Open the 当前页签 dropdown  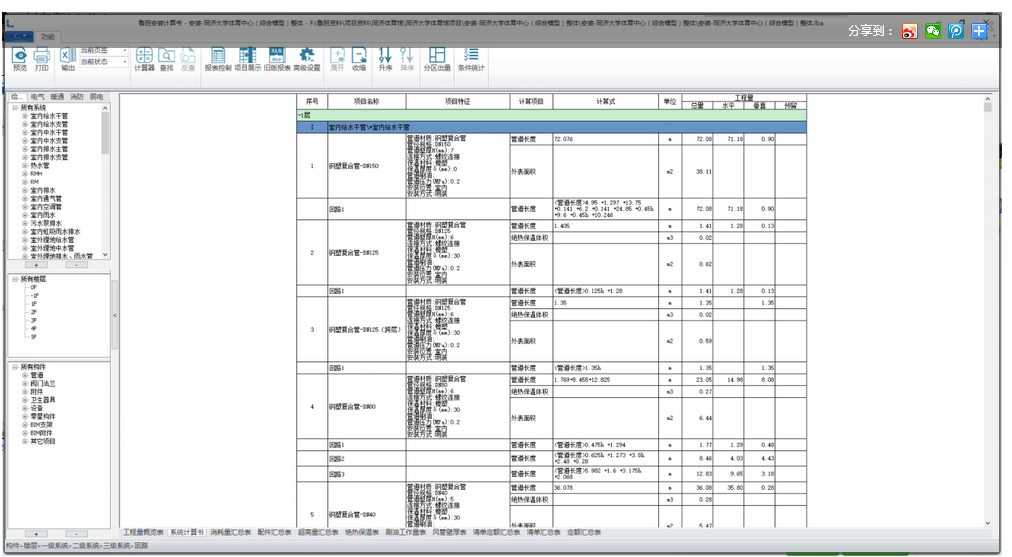pos(103,50)
